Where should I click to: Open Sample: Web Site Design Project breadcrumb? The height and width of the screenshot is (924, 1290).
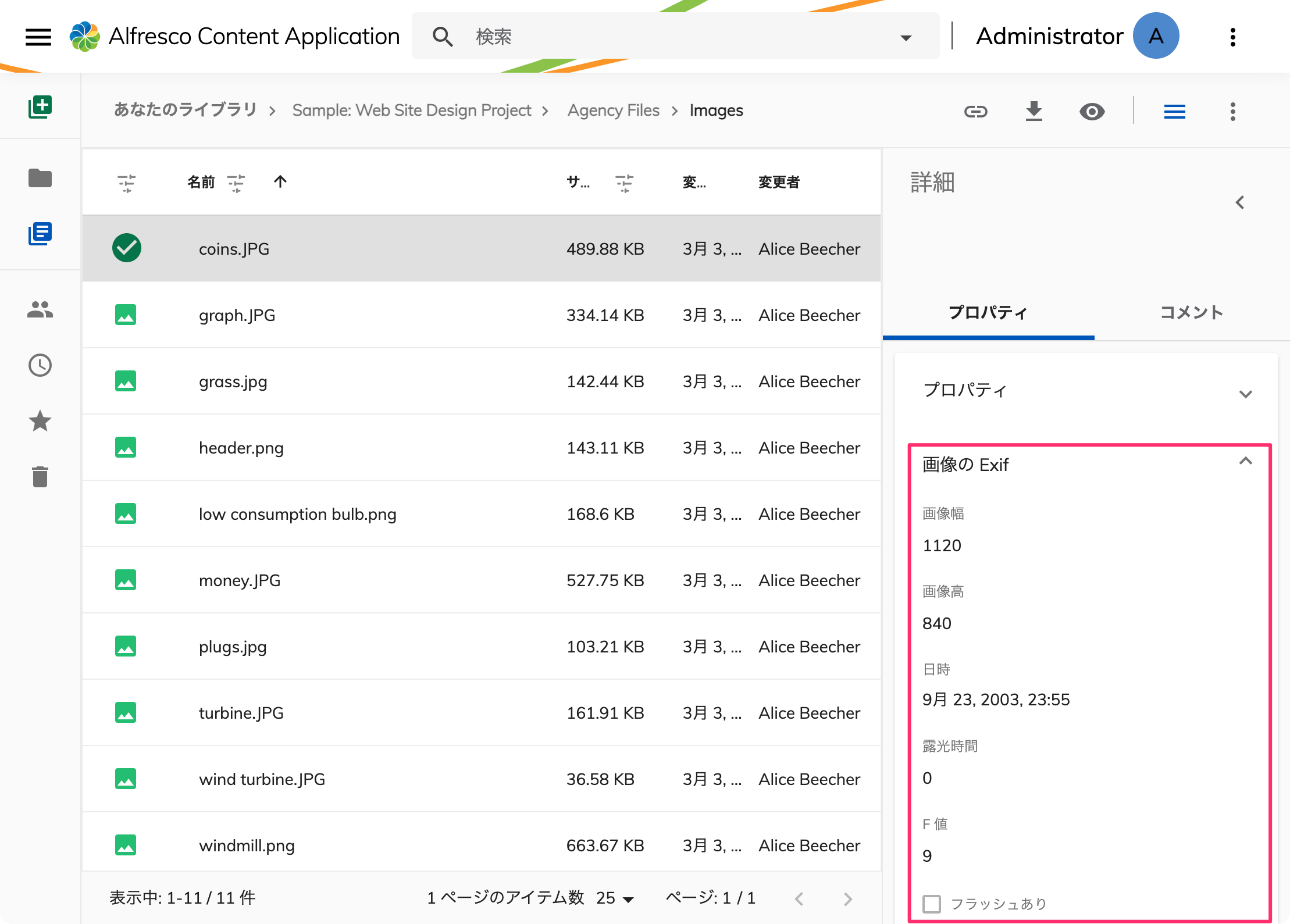[411, 110]
